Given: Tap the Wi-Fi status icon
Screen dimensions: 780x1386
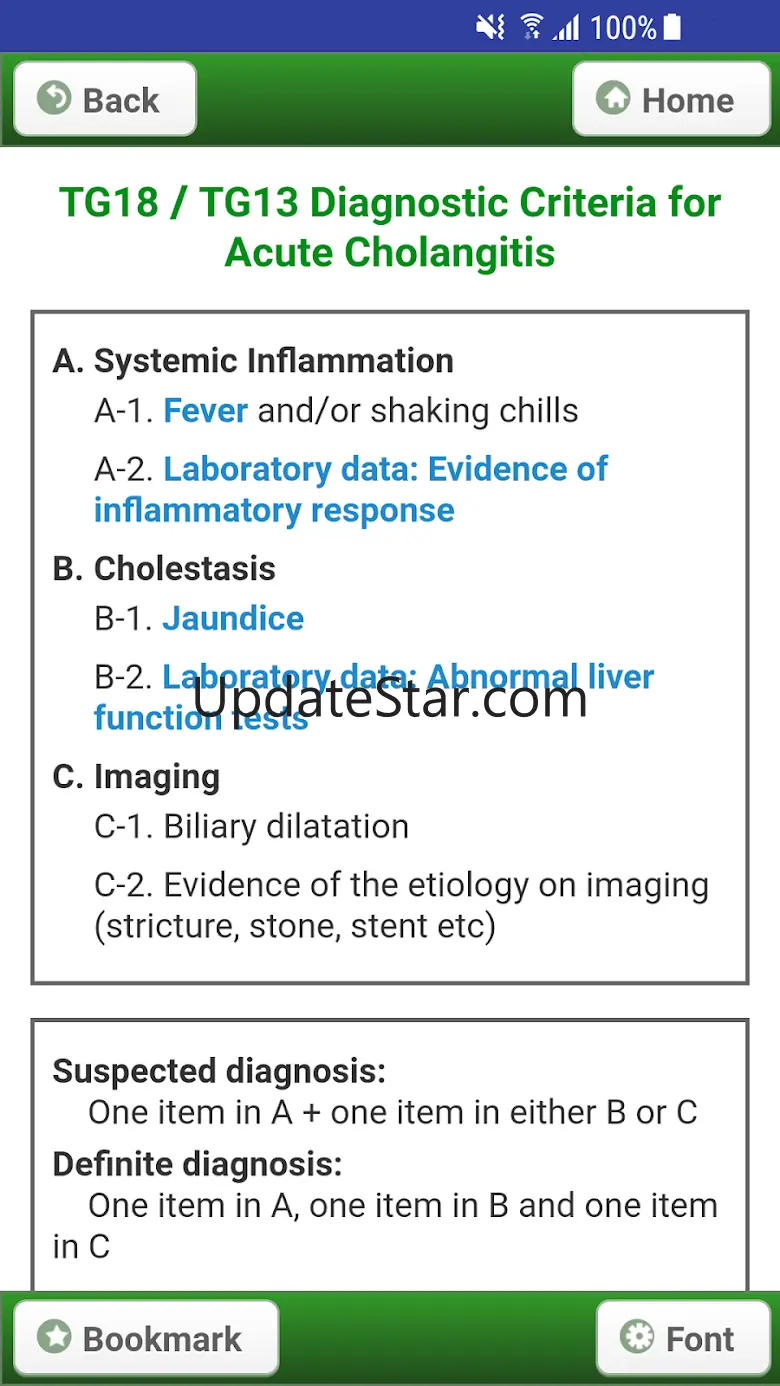Looking at the screenshot, I should coord(532,27).
